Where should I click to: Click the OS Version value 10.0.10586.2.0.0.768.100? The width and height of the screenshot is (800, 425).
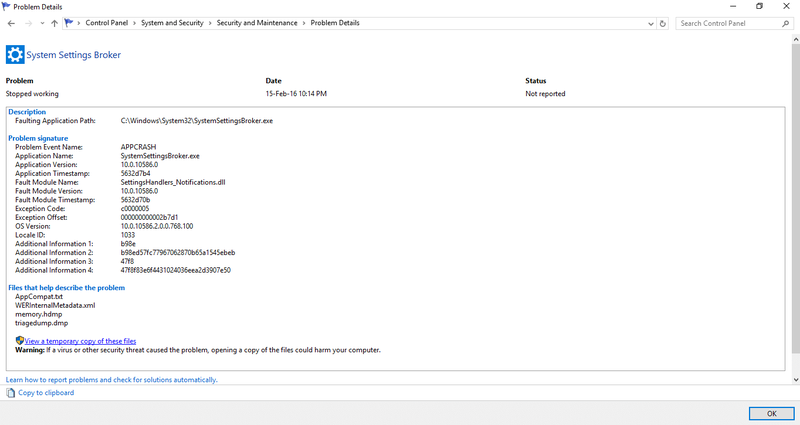157,226
